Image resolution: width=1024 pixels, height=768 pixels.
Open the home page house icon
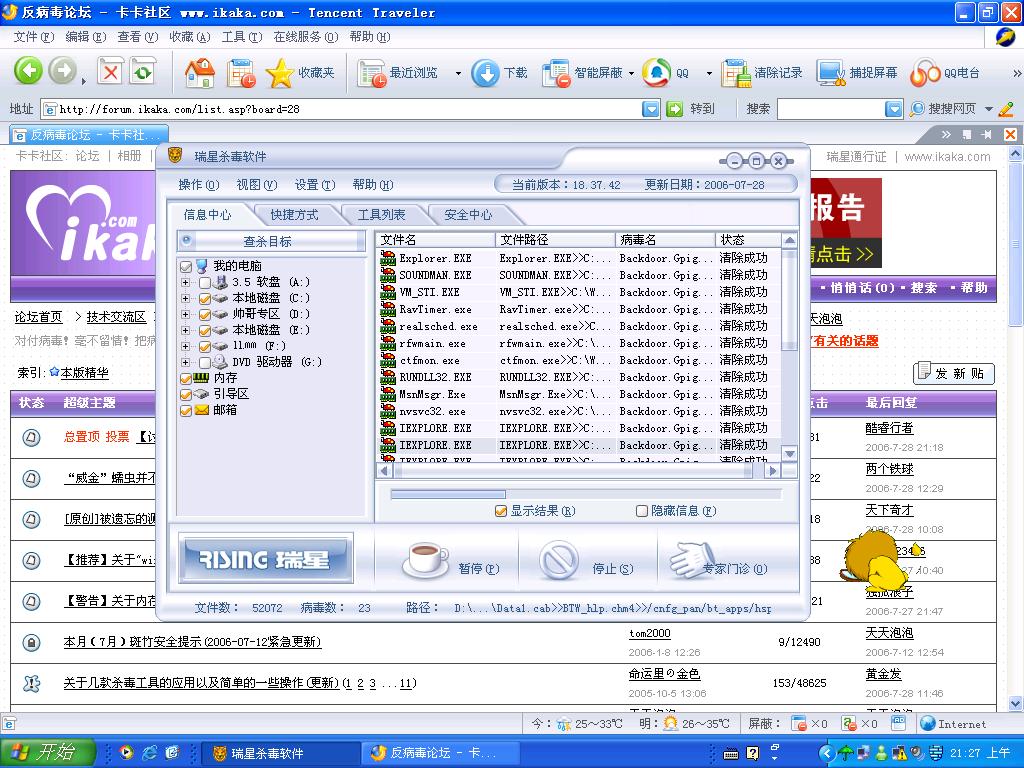pos(199,72)
